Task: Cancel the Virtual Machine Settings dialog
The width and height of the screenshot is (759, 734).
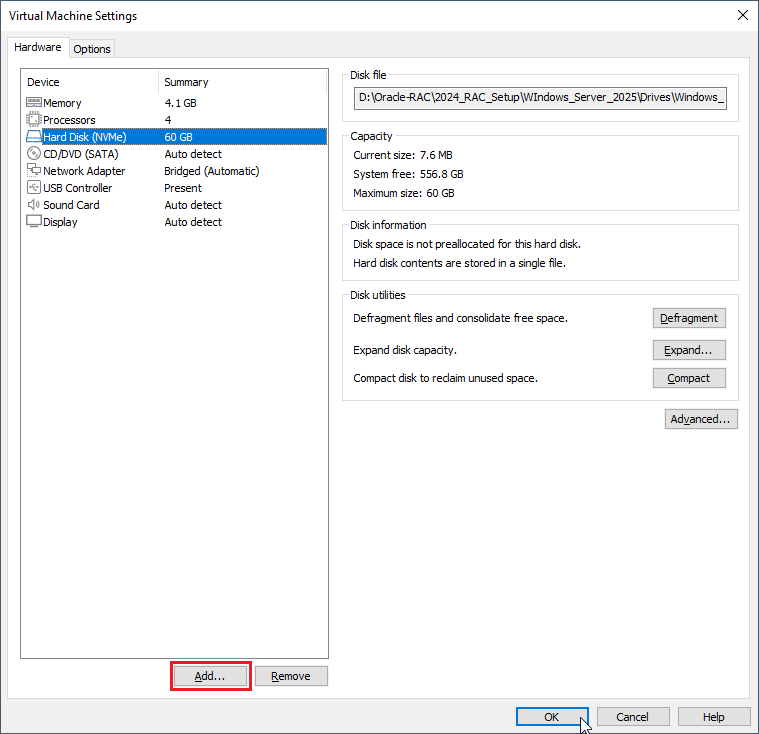Action: 632,717
